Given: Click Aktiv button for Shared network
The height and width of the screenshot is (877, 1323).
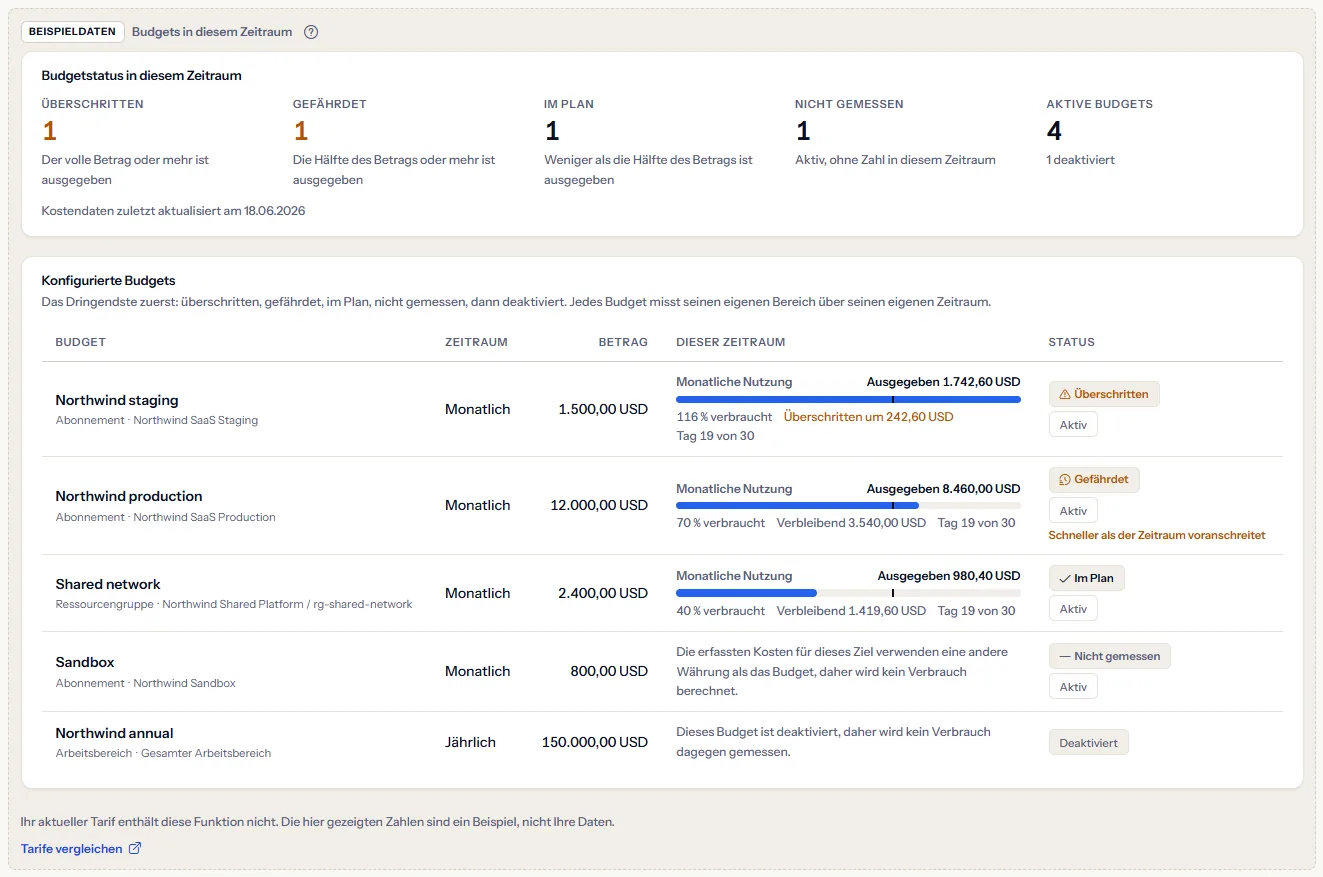Looking at the screenshot, I should 1073,609.
